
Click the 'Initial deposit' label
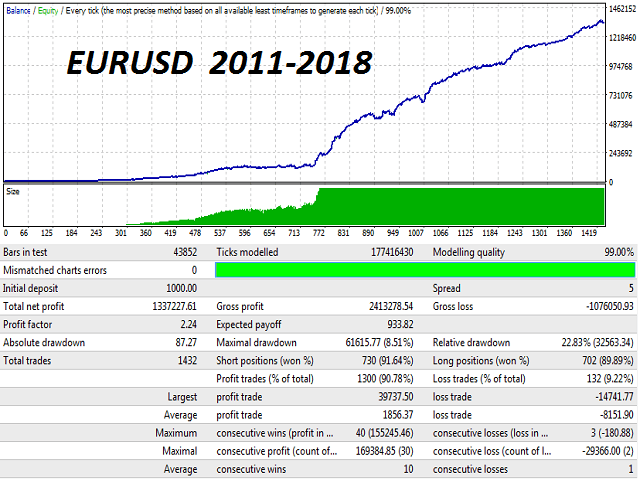pyautogui.click(x=31, y=289)
